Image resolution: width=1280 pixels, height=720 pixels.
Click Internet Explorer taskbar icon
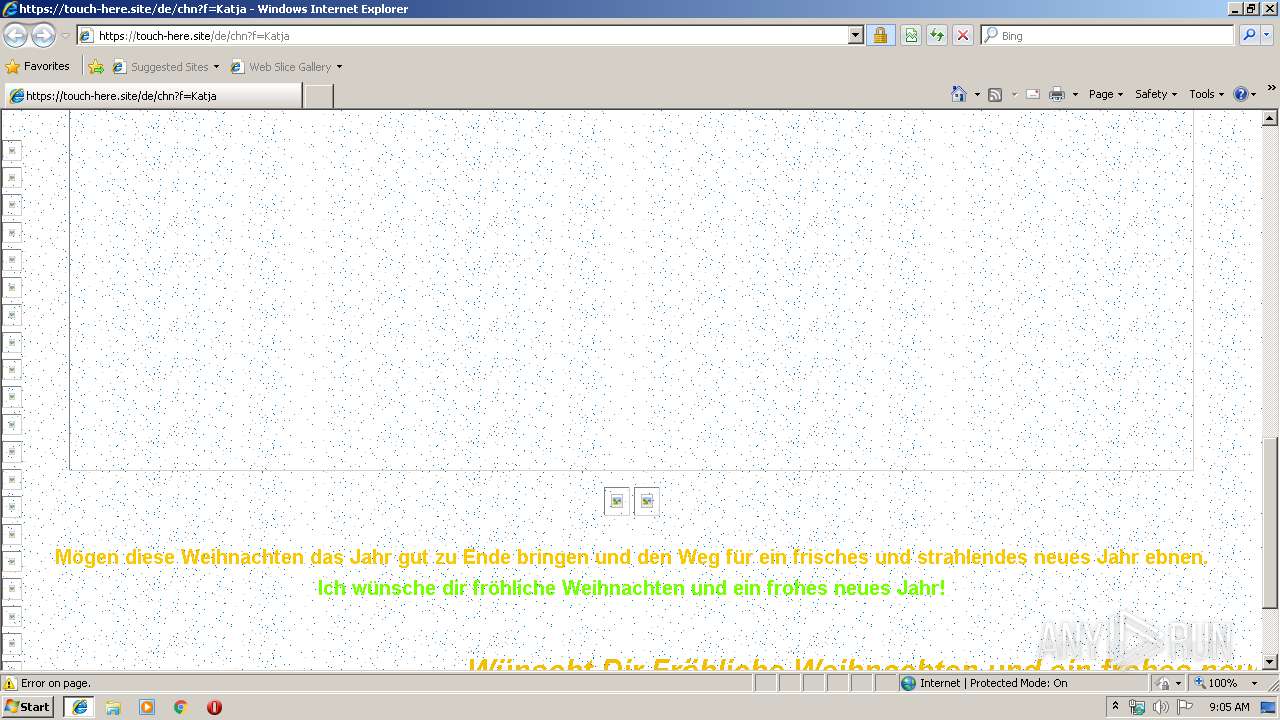click(79, 707)
